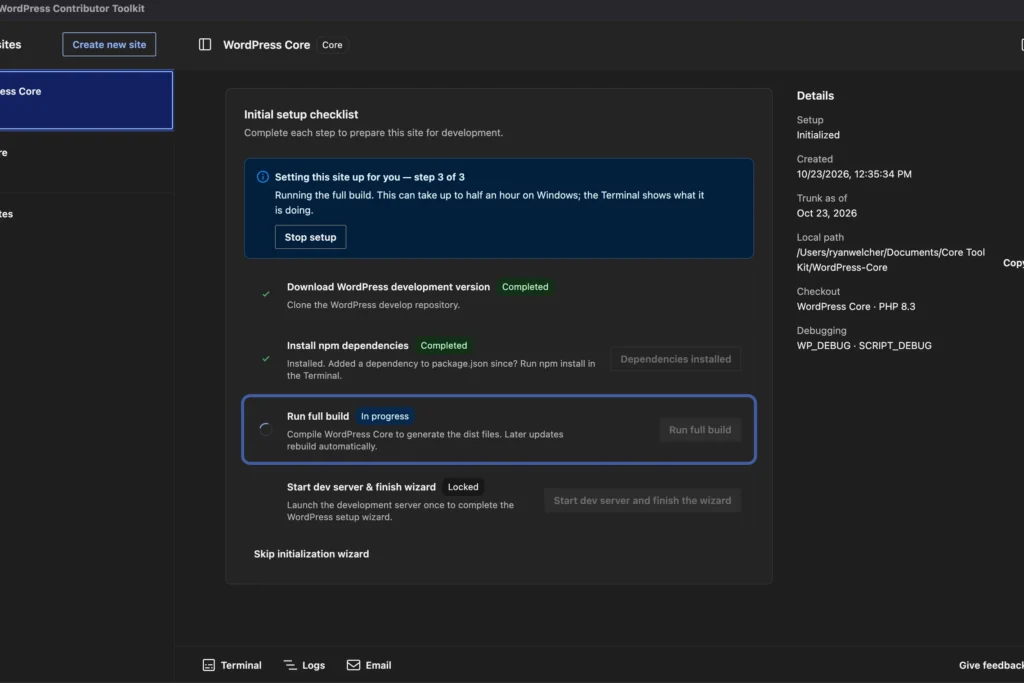
Task: Click the checkmark next to Install npm dependencies
Action: point(266,358)
